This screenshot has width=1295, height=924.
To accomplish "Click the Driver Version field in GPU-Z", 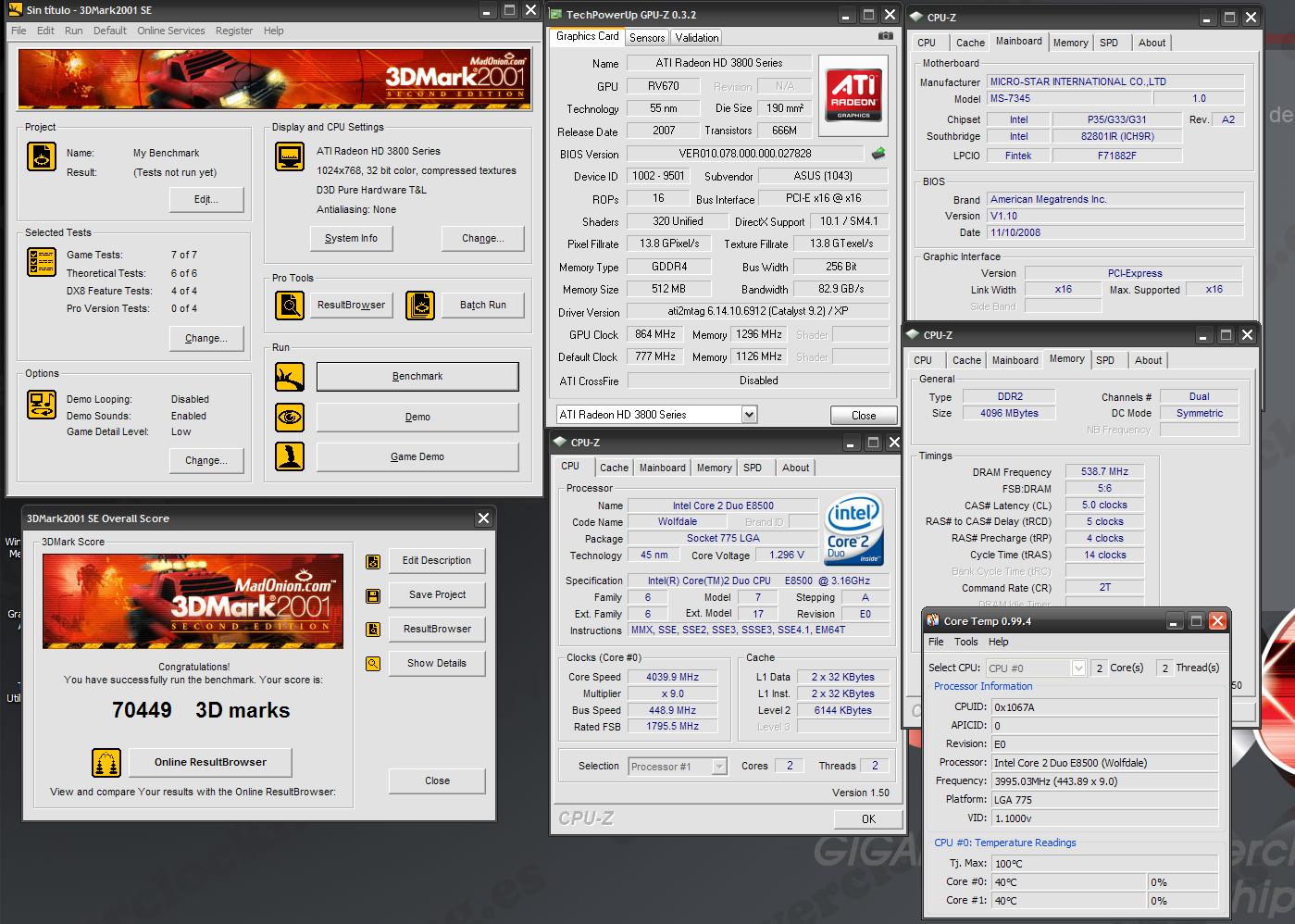I will point(758,313).
